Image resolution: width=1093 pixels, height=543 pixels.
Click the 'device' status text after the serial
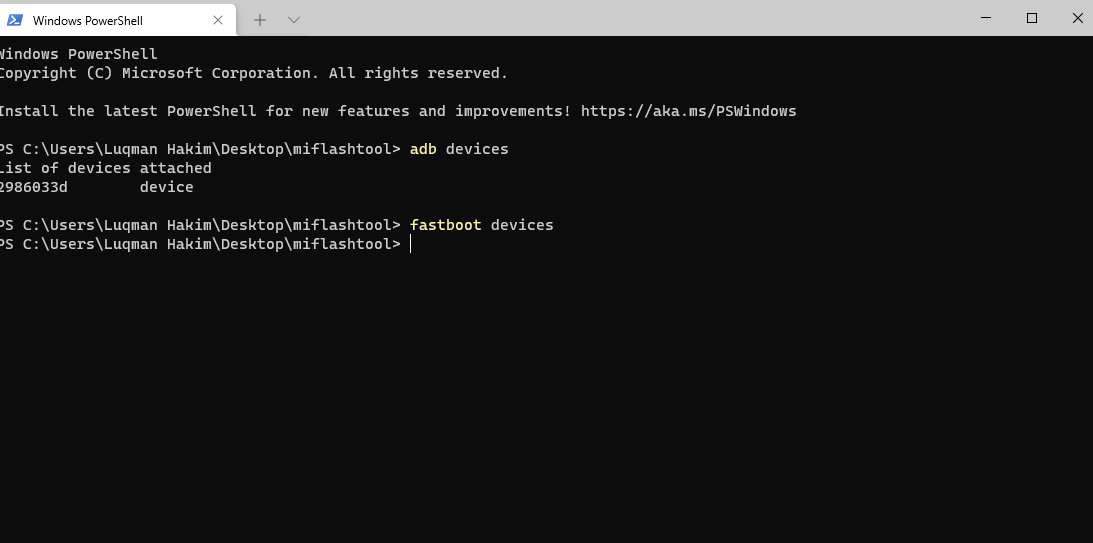[x=167, y=187]
